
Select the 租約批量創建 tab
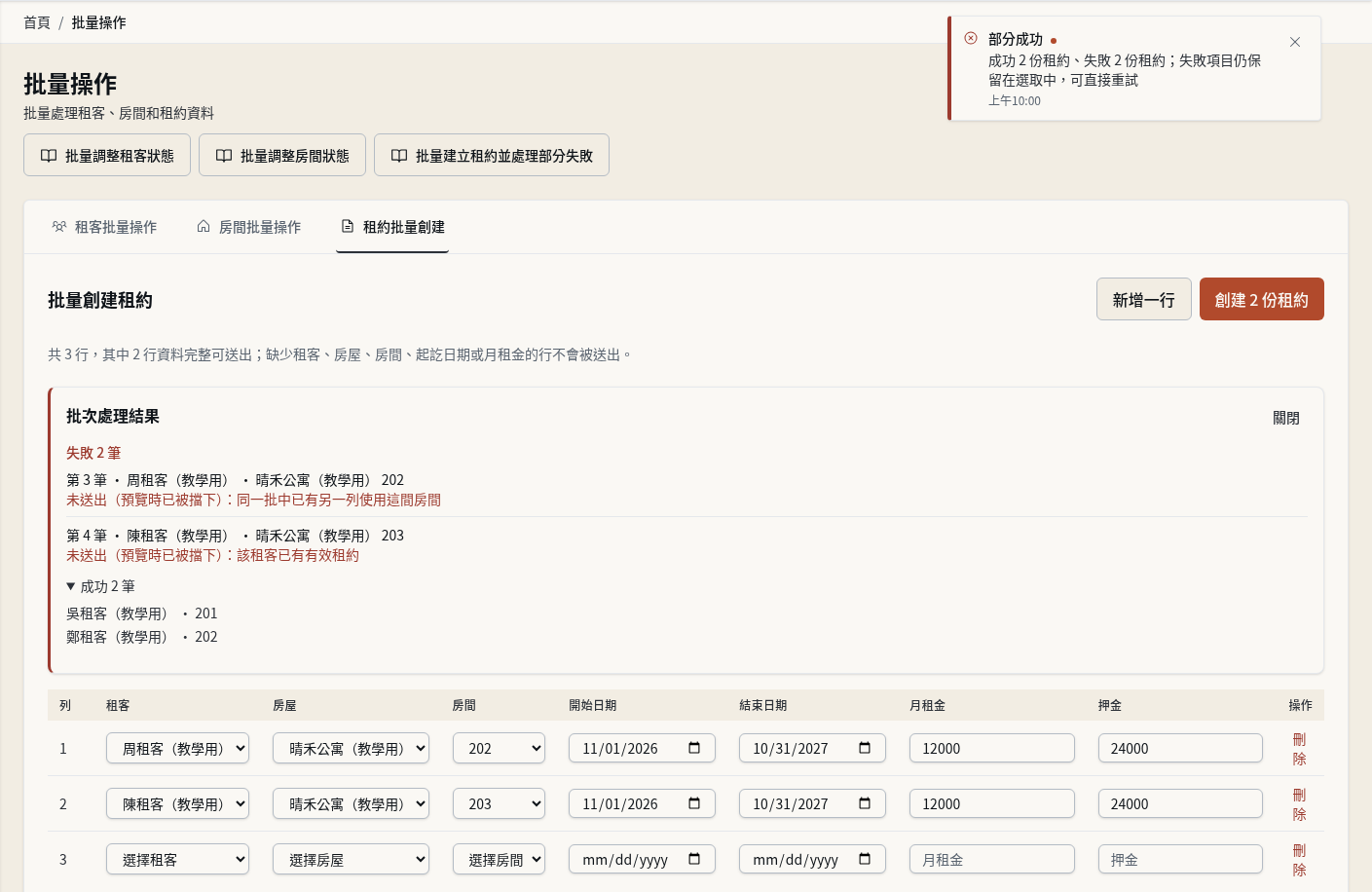[392, 227]
